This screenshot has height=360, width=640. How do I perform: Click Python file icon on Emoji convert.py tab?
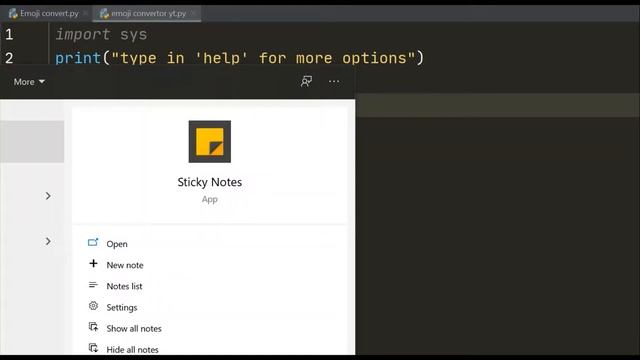(13, 13)
